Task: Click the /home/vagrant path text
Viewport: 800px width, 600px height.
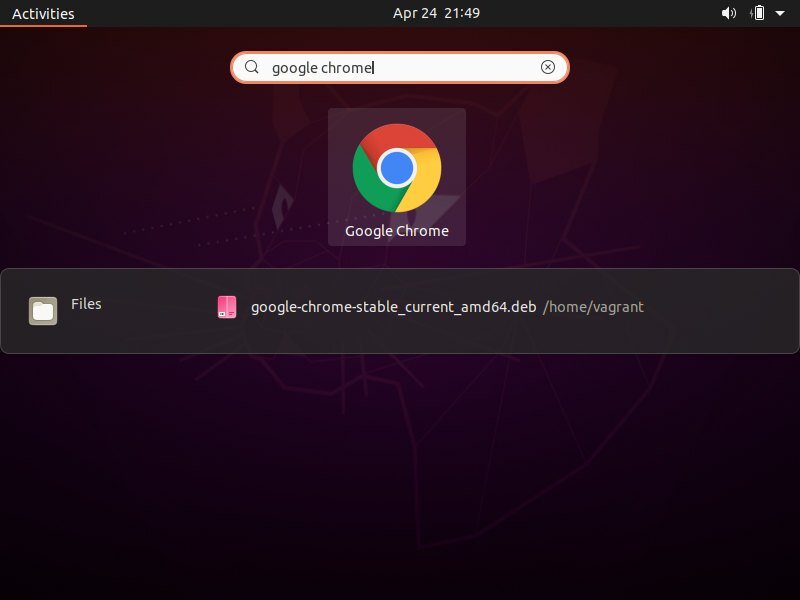Action: 594,307
